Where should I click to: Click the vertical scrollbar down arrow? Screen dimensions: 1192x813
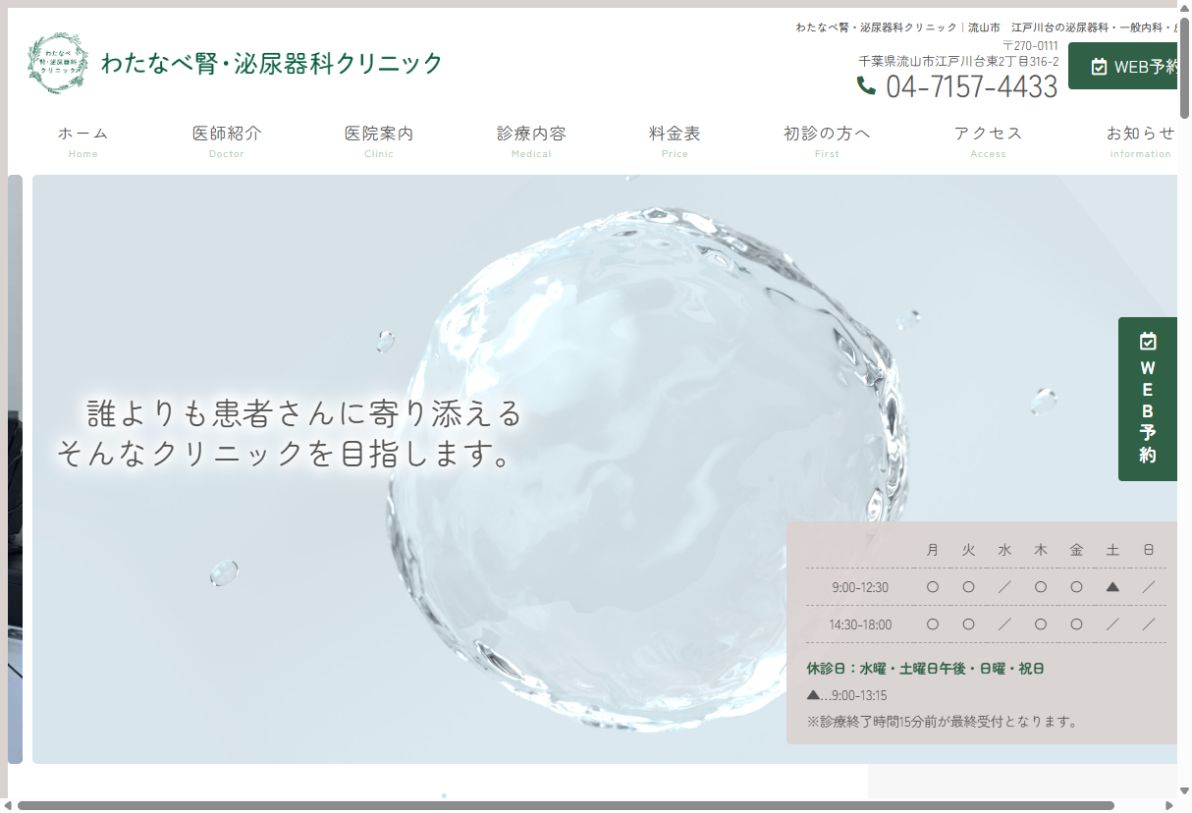point(1184,791)
